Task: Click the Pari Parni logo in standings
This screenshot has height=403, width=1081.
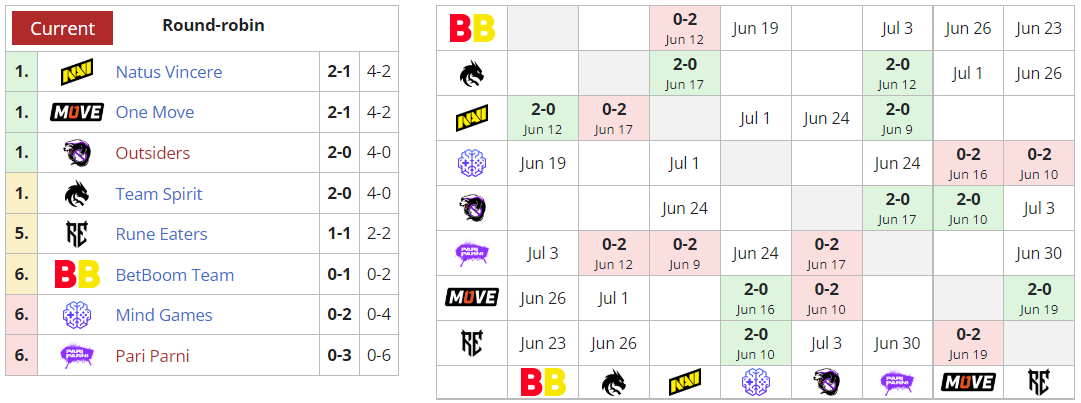Action: [x=77, y=356]
